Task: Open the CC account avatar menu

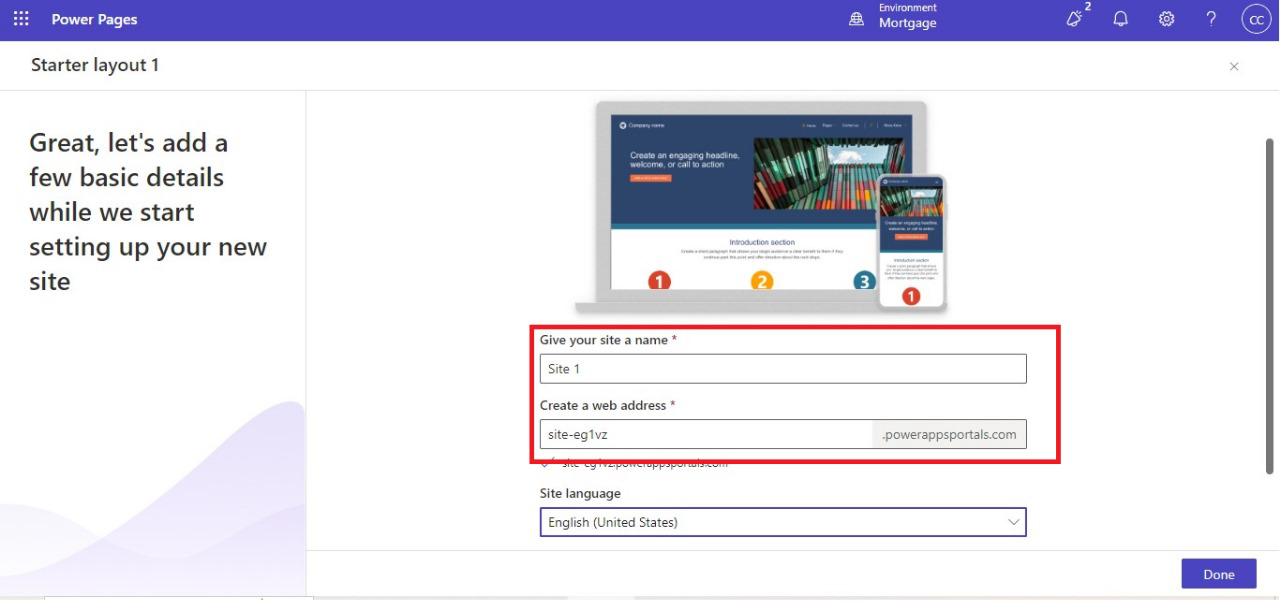Action: [x=1256, y=19]
